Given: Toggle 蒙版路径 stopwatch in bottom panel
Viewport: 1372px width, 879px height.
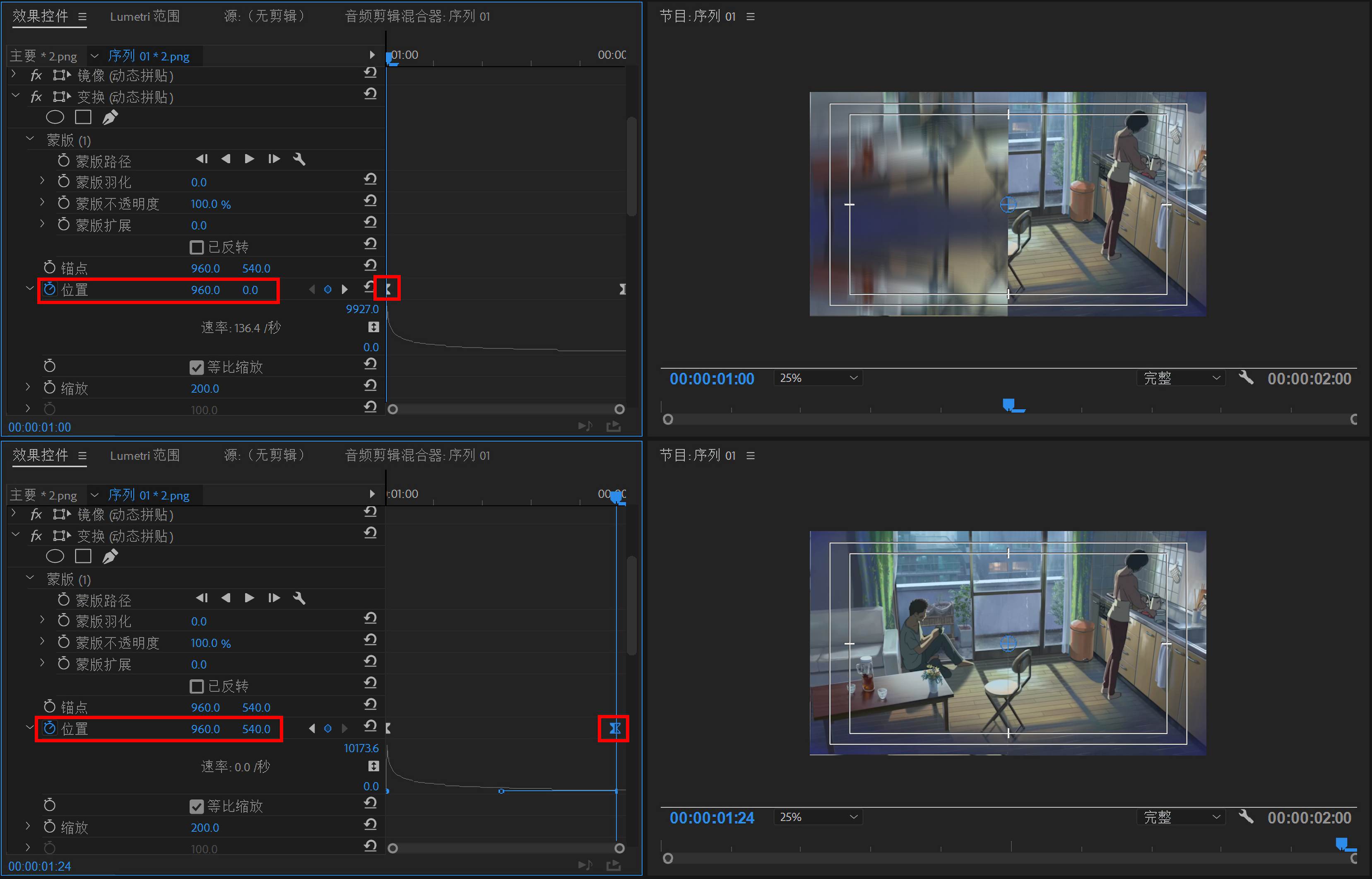Looking at the screenshot, I should tap(63, 600).
